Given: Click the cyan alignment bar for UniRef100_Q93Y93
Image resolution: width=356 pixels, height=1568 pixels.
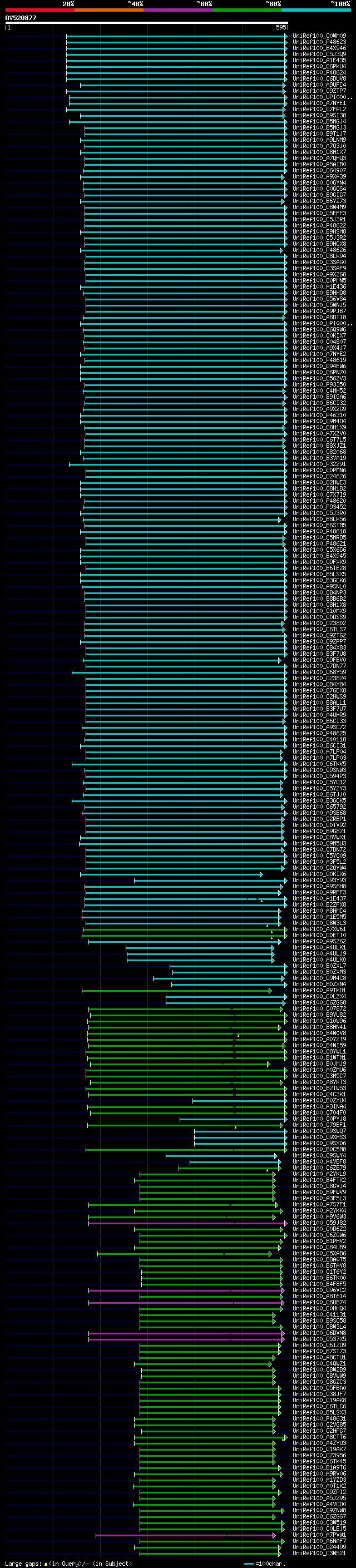Looking at the screenshot, I should tap(211, 880).
